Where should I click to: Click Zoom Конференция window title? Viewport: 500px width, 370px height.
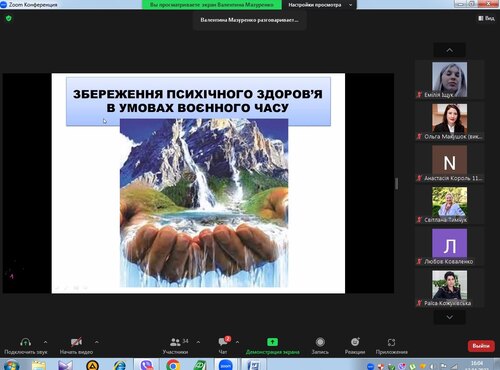[x=33, y=5]
